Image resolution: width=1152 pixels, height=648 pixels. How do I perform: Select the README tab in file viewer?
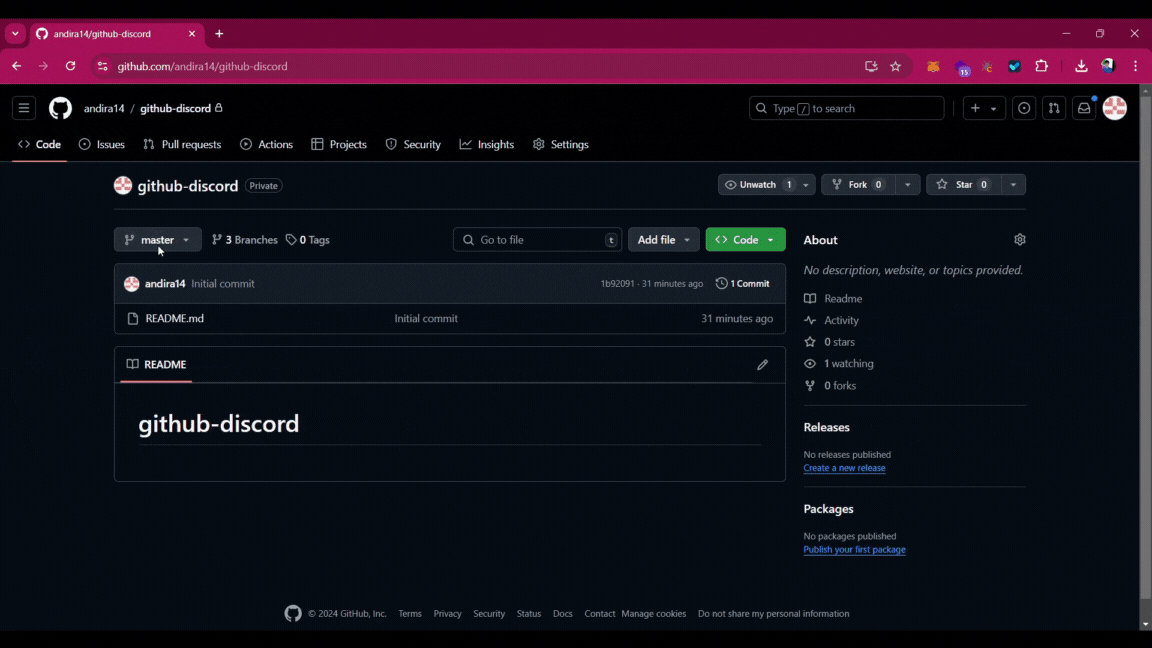156,364
